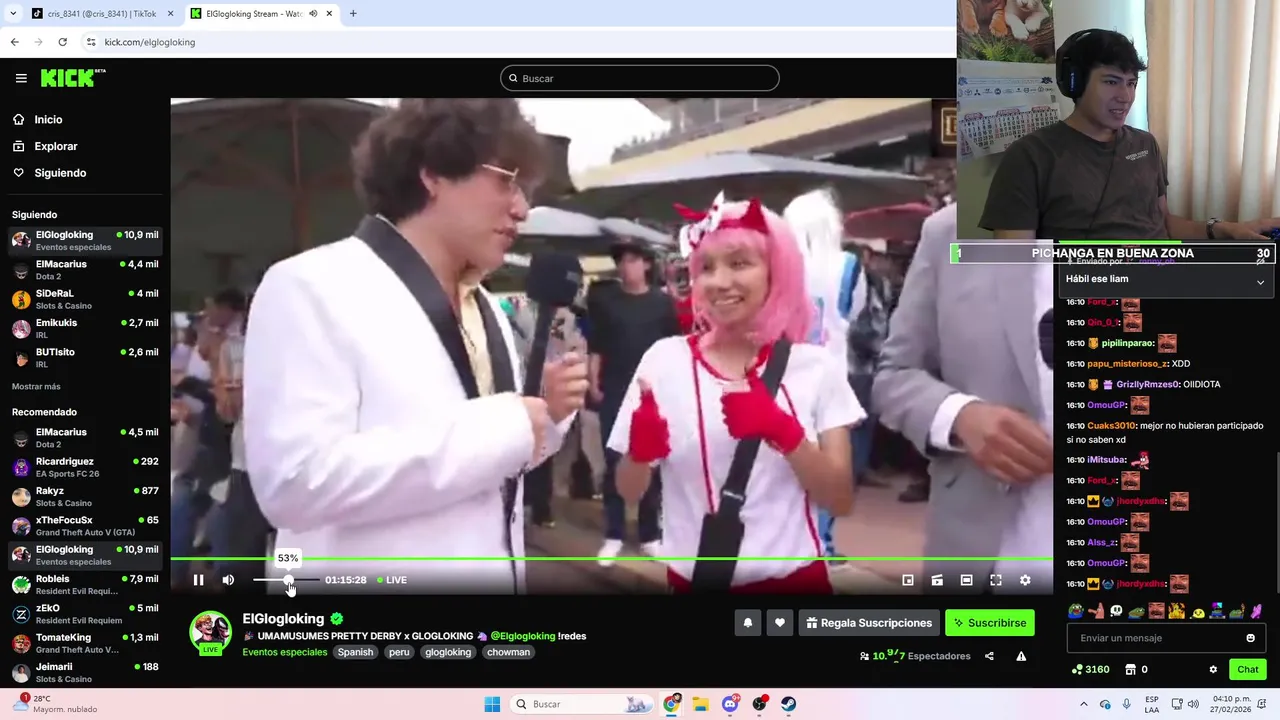Mute the stream volume icon
The height and width of the screenshot is (720, 1280).
pos(228,580)
